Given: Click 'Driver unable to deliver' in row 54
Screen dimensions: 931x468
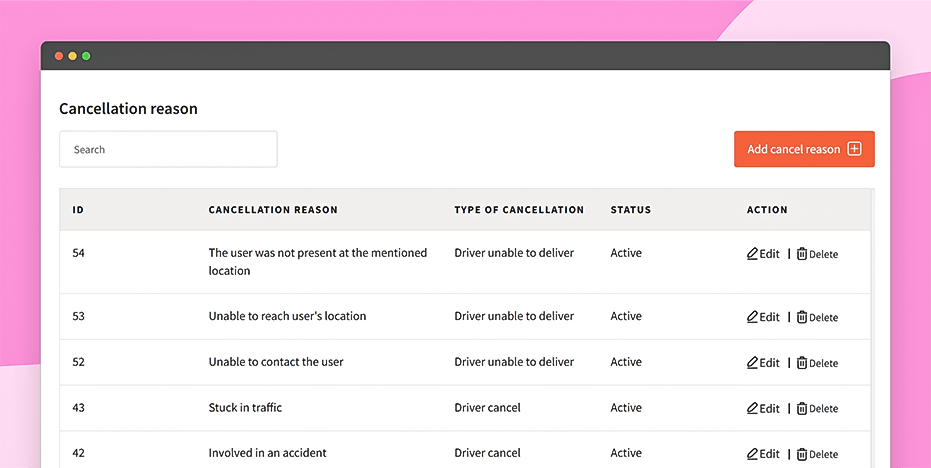Looking at the screenshot, I should click(514, 253).
